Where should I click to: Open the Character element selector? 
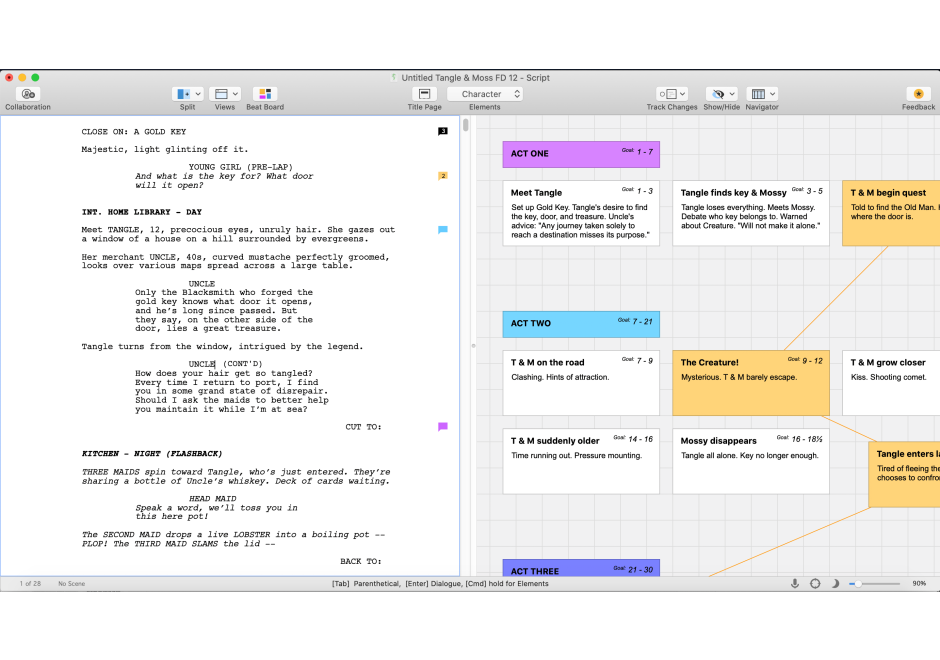point(485,92)
